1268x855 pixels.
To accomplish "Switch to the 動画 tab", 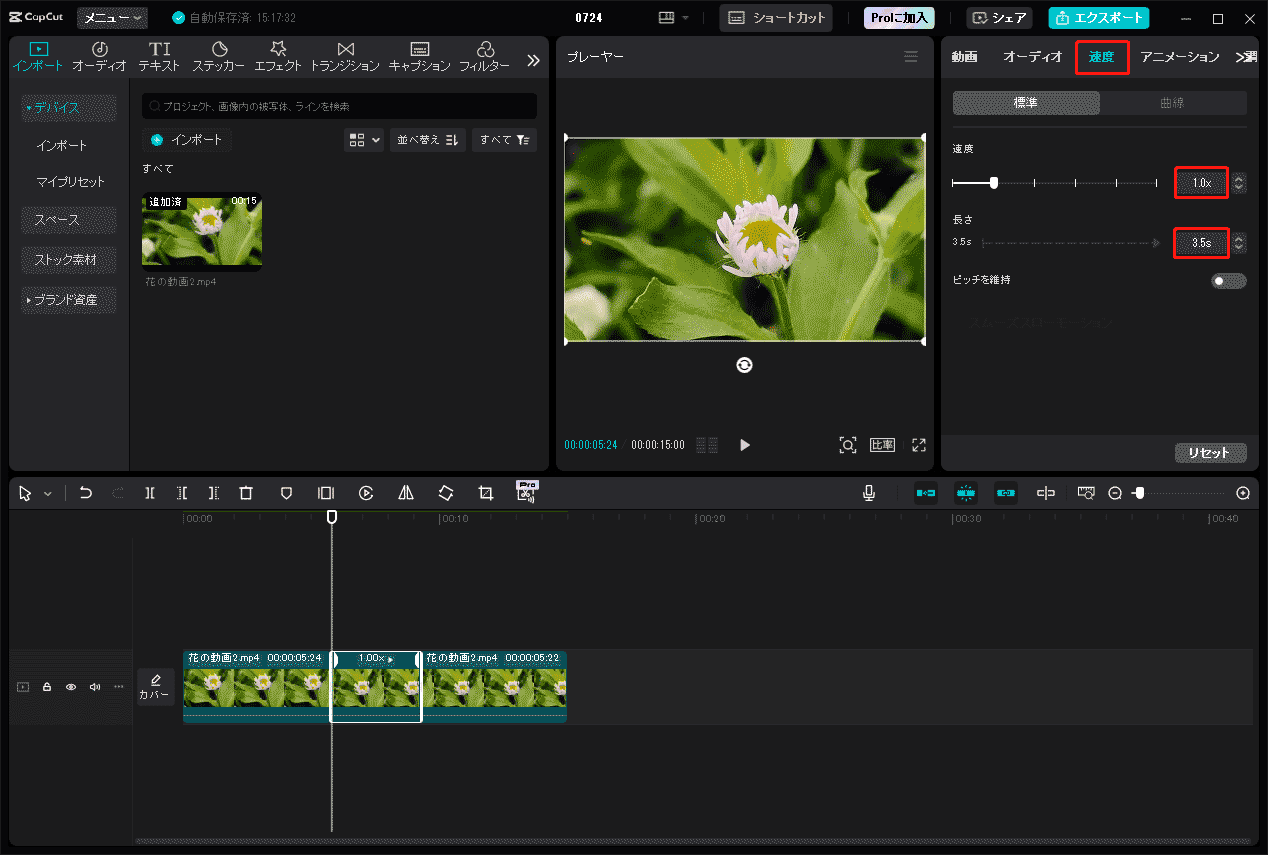I will point(964,57).
